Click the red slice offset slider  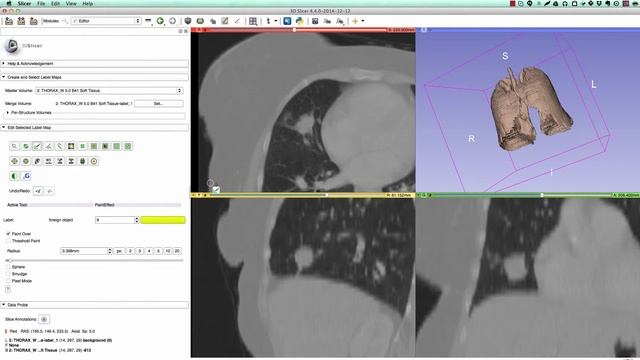pyautogui.click(x=294, y=30)
